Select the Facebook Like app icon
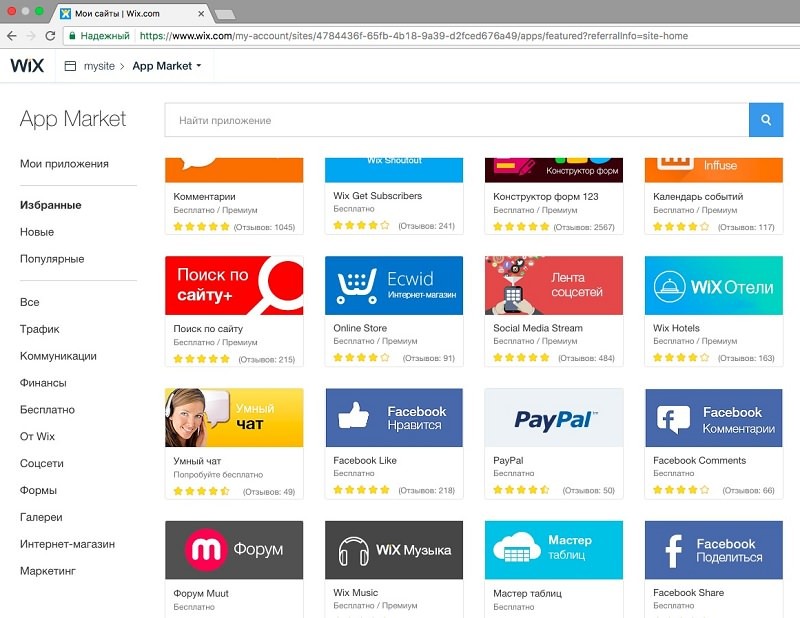Image resolution: width=800 pixels, height=618 pixels. (x=393, y=418)
